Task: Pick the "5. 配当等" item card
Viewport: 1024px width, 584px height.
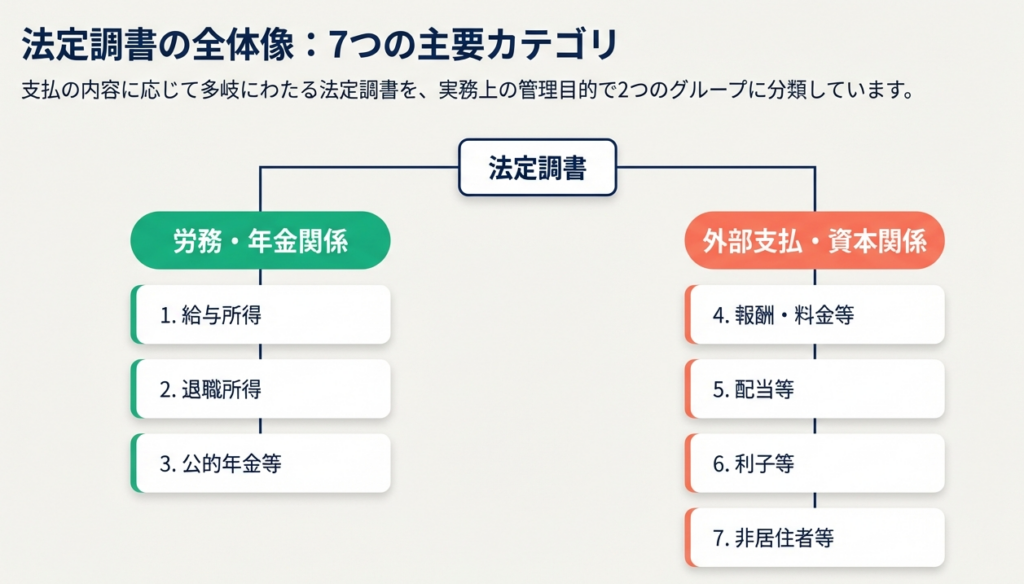Action: pyautogui.click(x=816, y=389)
